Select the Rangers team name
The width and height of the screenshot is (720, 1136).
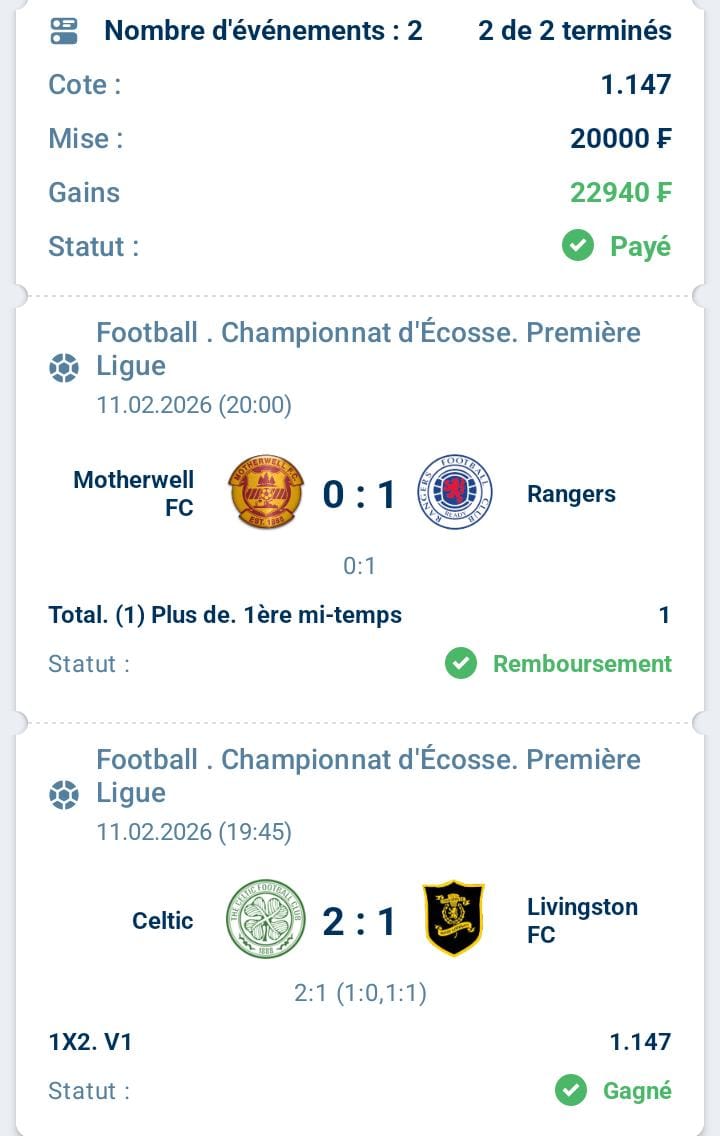[x=571, y=494]
